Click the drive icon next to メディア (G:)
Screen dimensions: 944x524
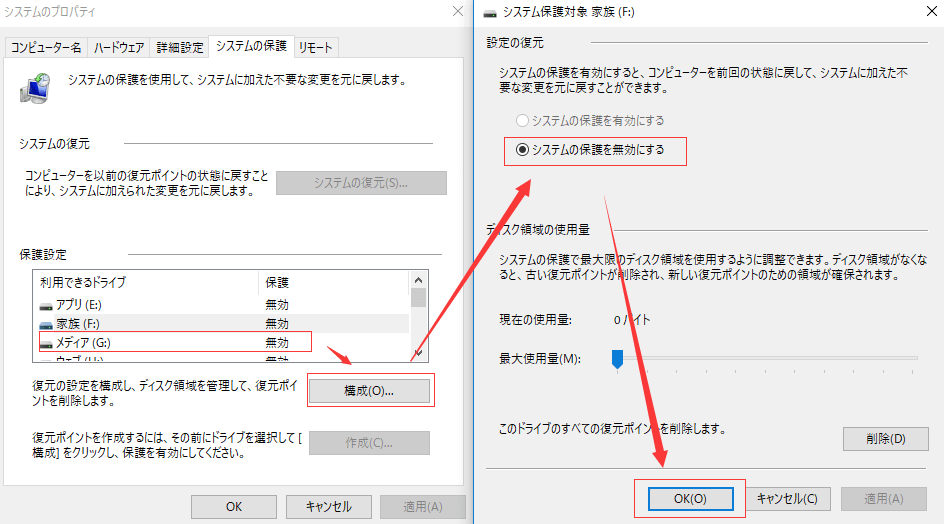click(x=46, y=344)
